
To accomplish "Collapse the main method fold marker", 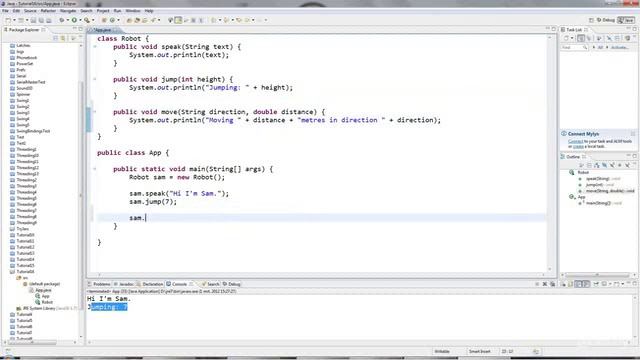I will tap(95, 169).
